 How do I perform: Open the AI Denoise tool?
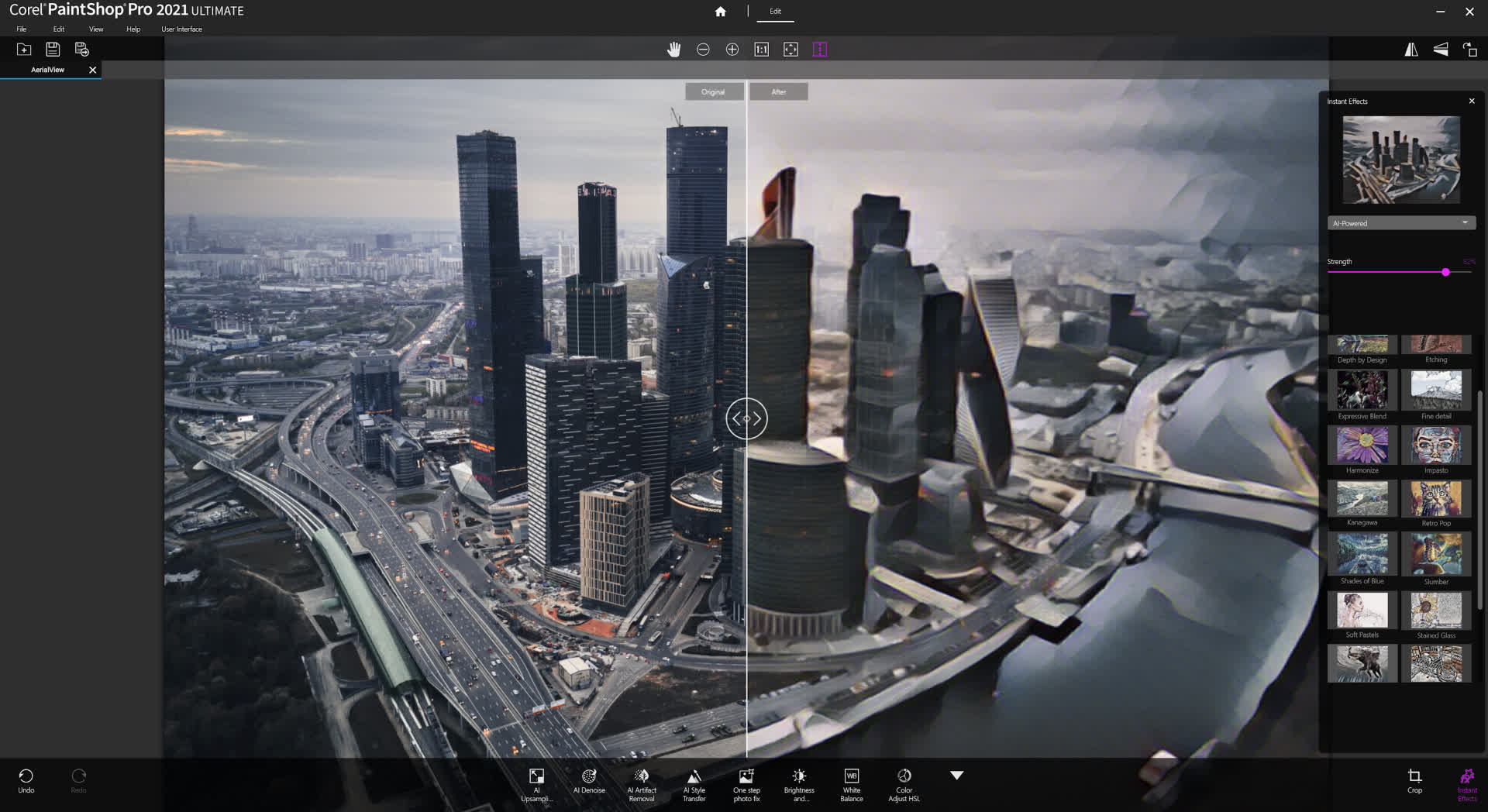click(x=589, y=781)
